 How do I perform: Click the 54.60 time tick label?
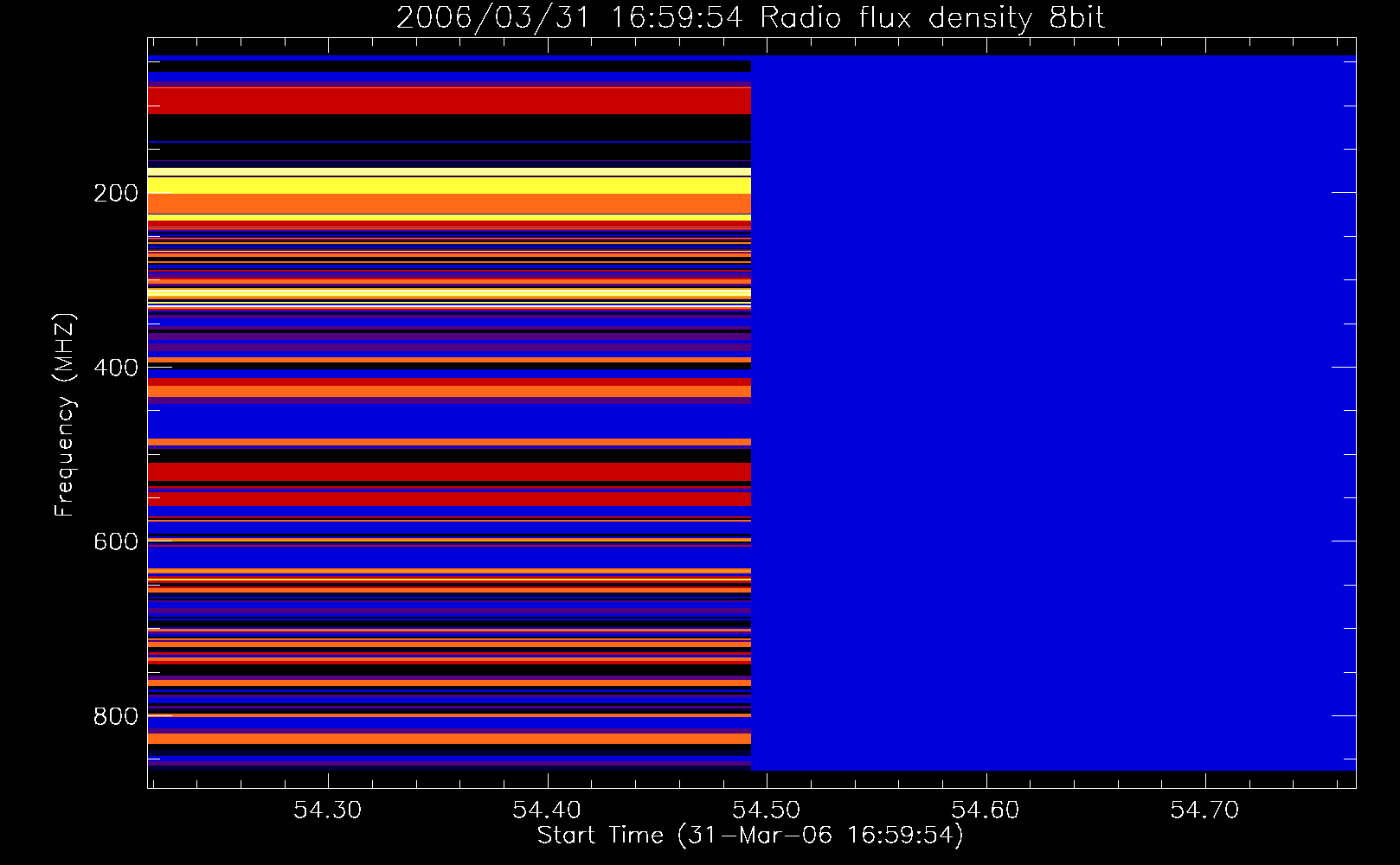pyautogui.click(x=986, y=810)
